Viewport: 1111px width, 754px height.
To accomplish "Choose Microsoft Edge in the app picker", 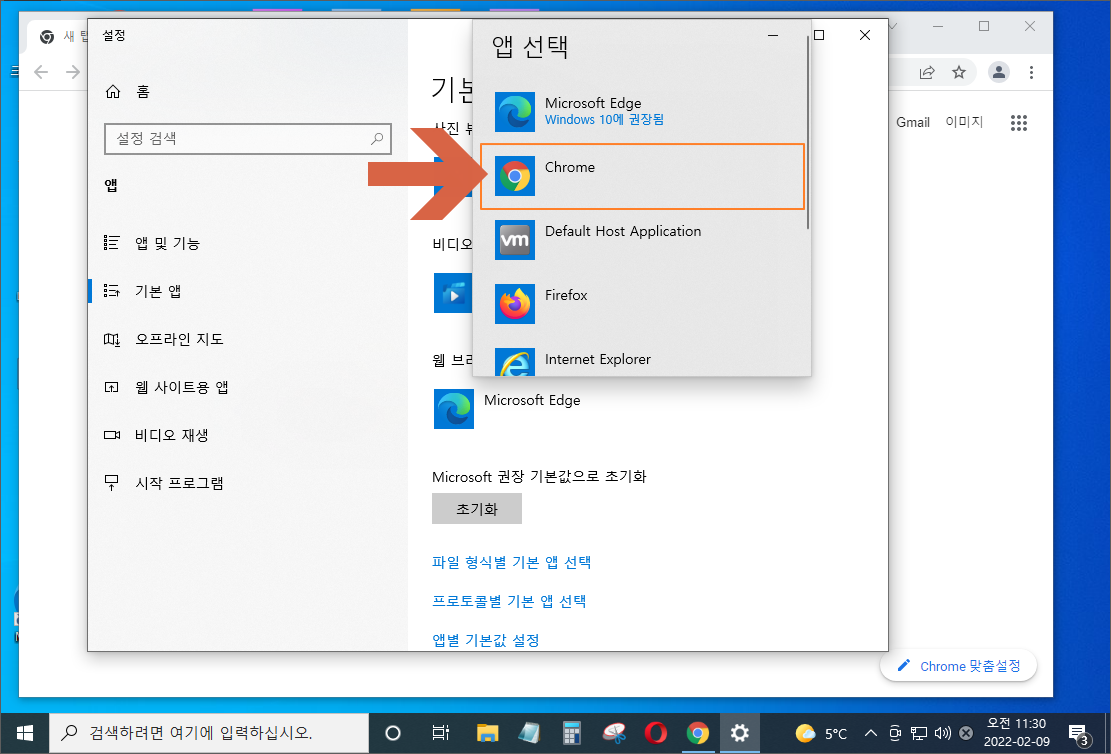I will [643, 112].
